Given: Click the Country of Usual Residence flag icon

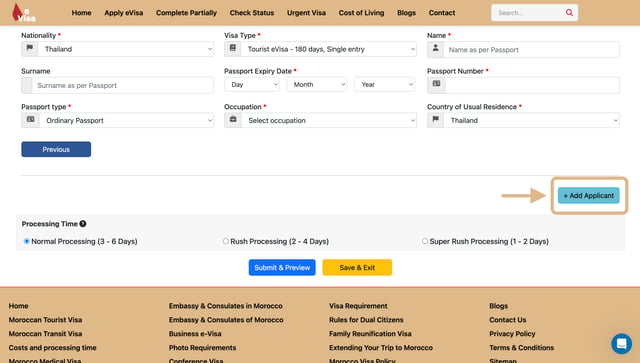Looking at the screenshot, I should click(436, 119).
